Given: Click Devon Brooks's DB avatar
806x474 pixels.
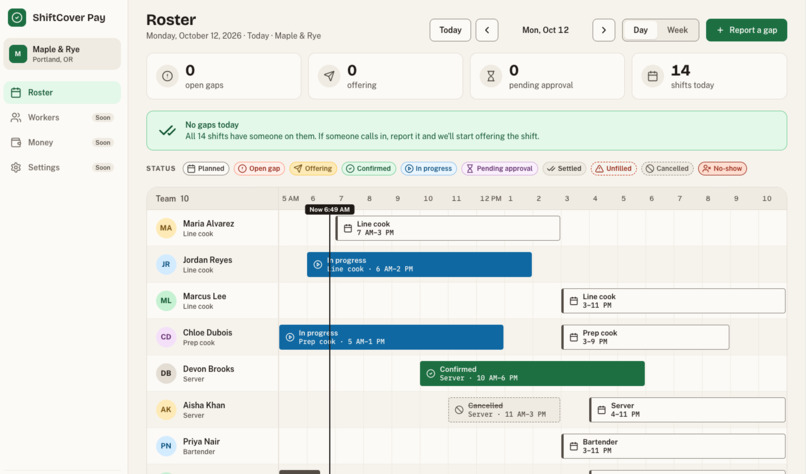Looking at the screenshot, I should coord(166,374).
